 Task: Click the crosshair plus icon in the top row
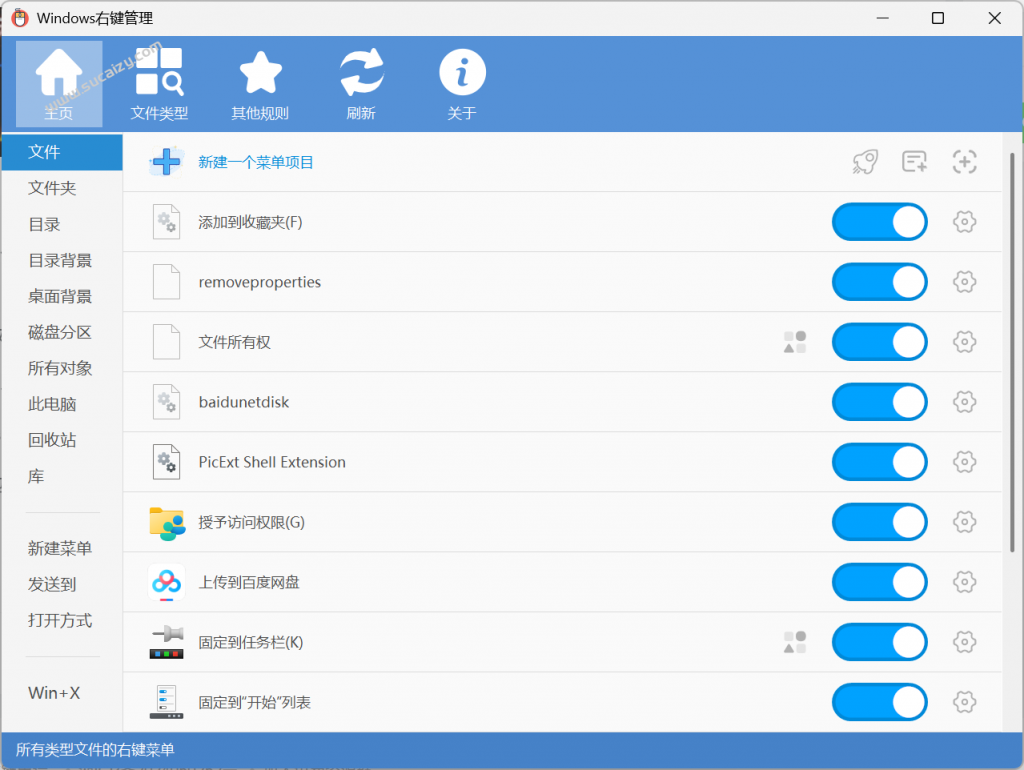tap(965, 162)
